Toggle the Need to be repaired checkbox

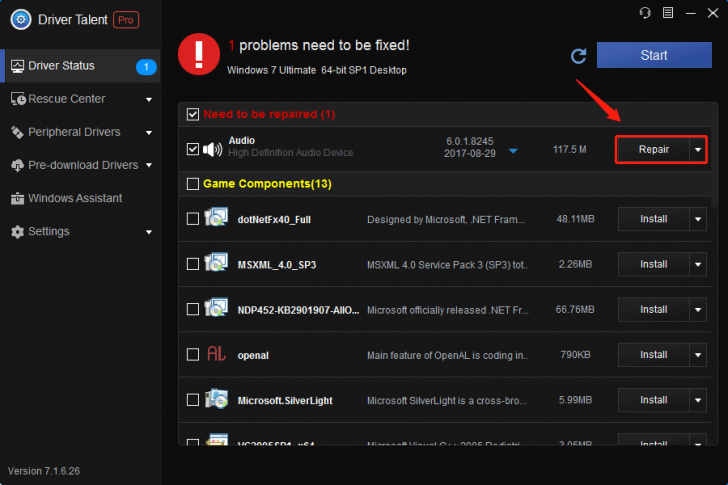(x=193, y=114)
